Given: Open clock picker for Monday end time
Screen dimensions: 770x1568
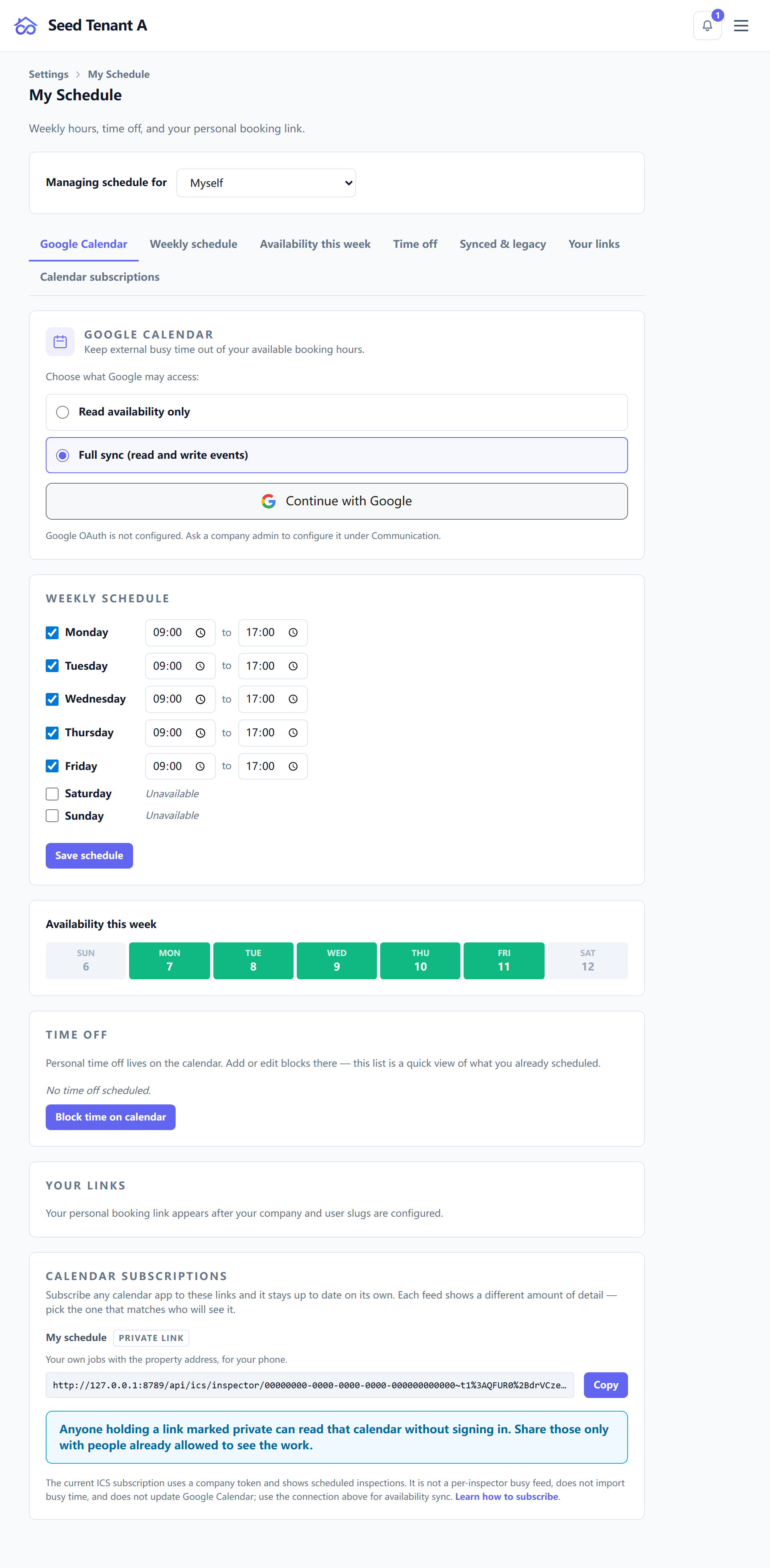Looking at the screenshot, I should [293, 633].
